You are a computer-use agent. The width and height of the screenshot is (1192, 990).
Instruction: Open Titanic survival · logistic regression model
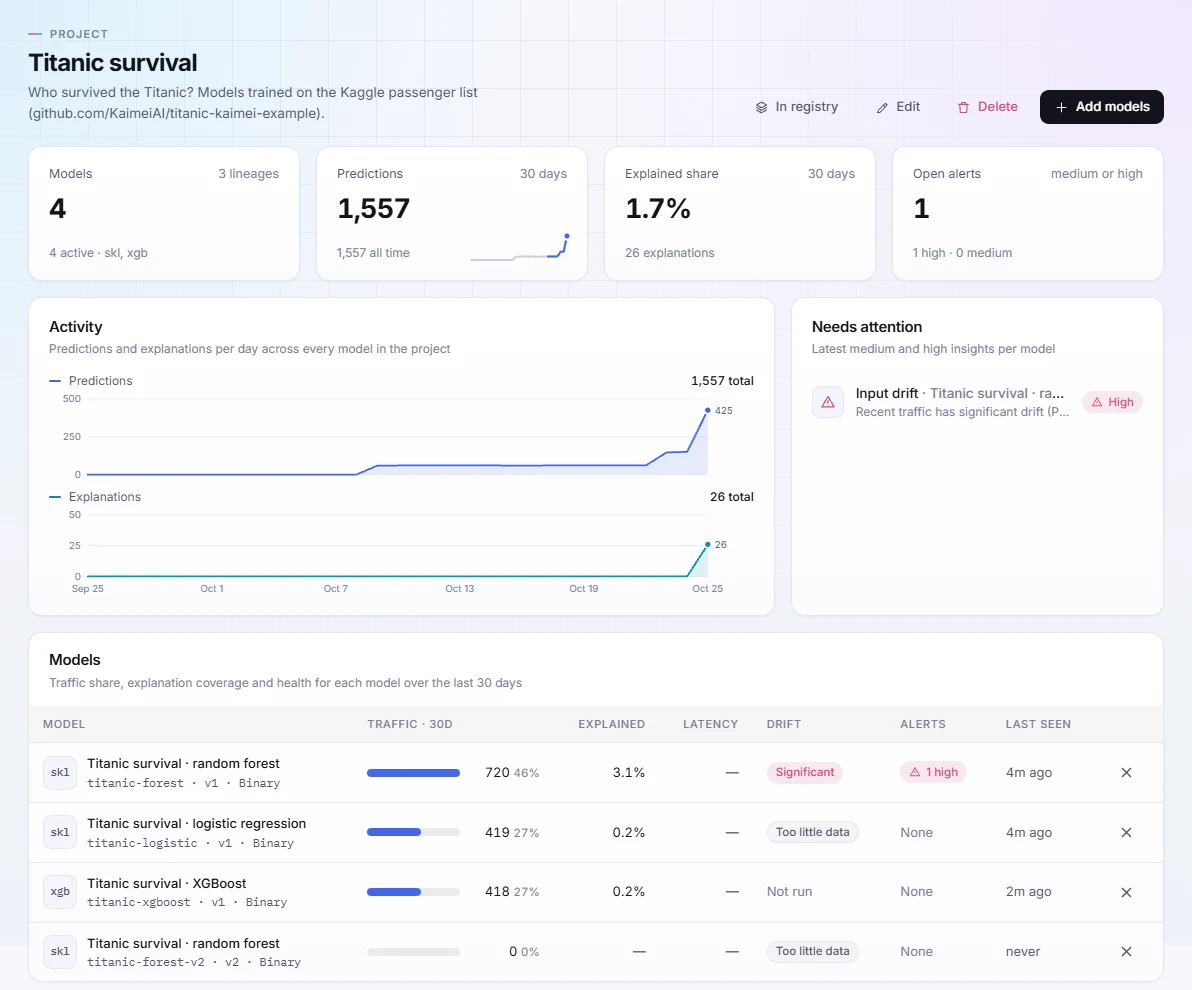click(196, 823)
